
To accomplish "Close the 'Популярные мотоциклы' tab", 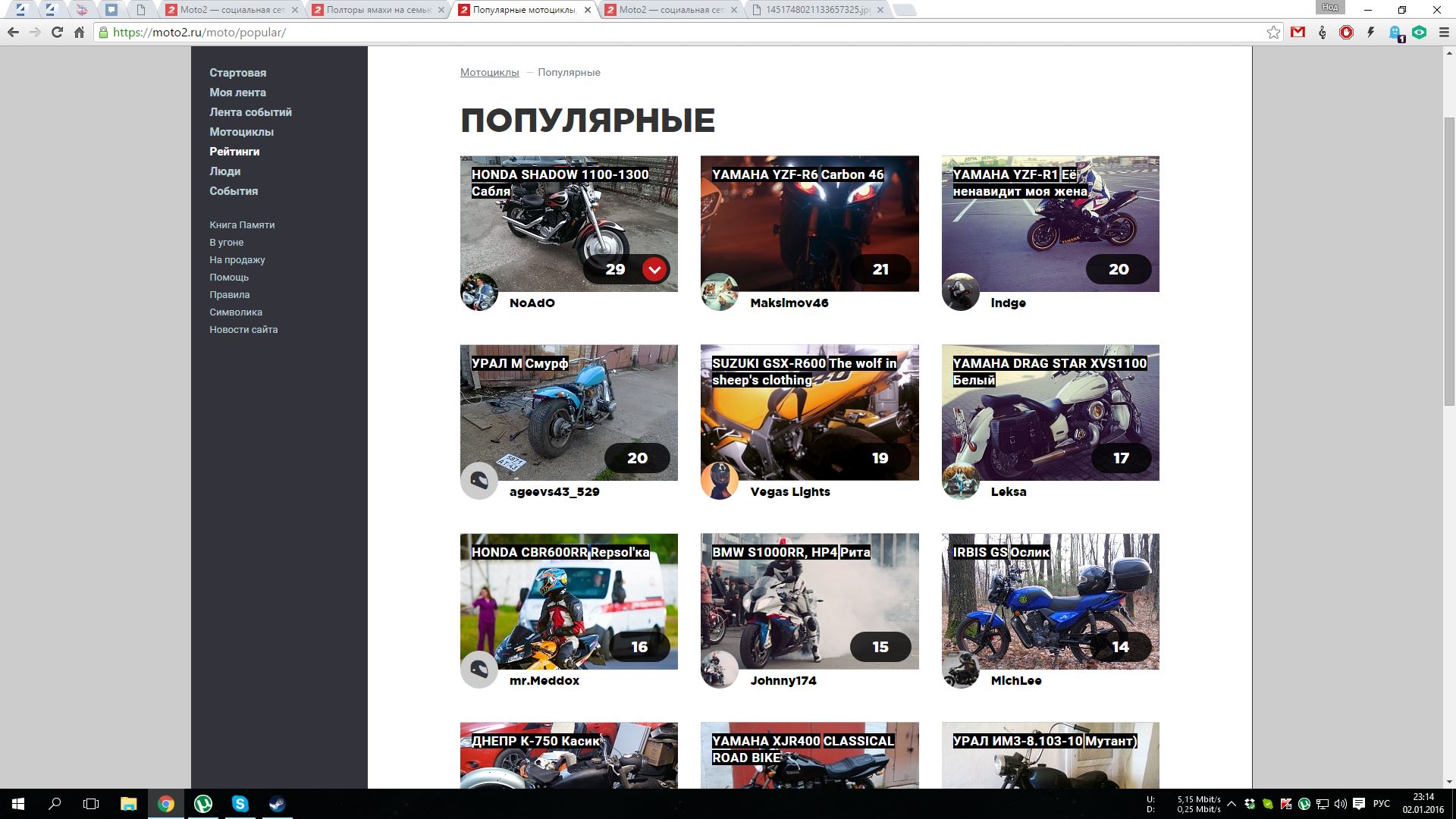I will 587,11.
